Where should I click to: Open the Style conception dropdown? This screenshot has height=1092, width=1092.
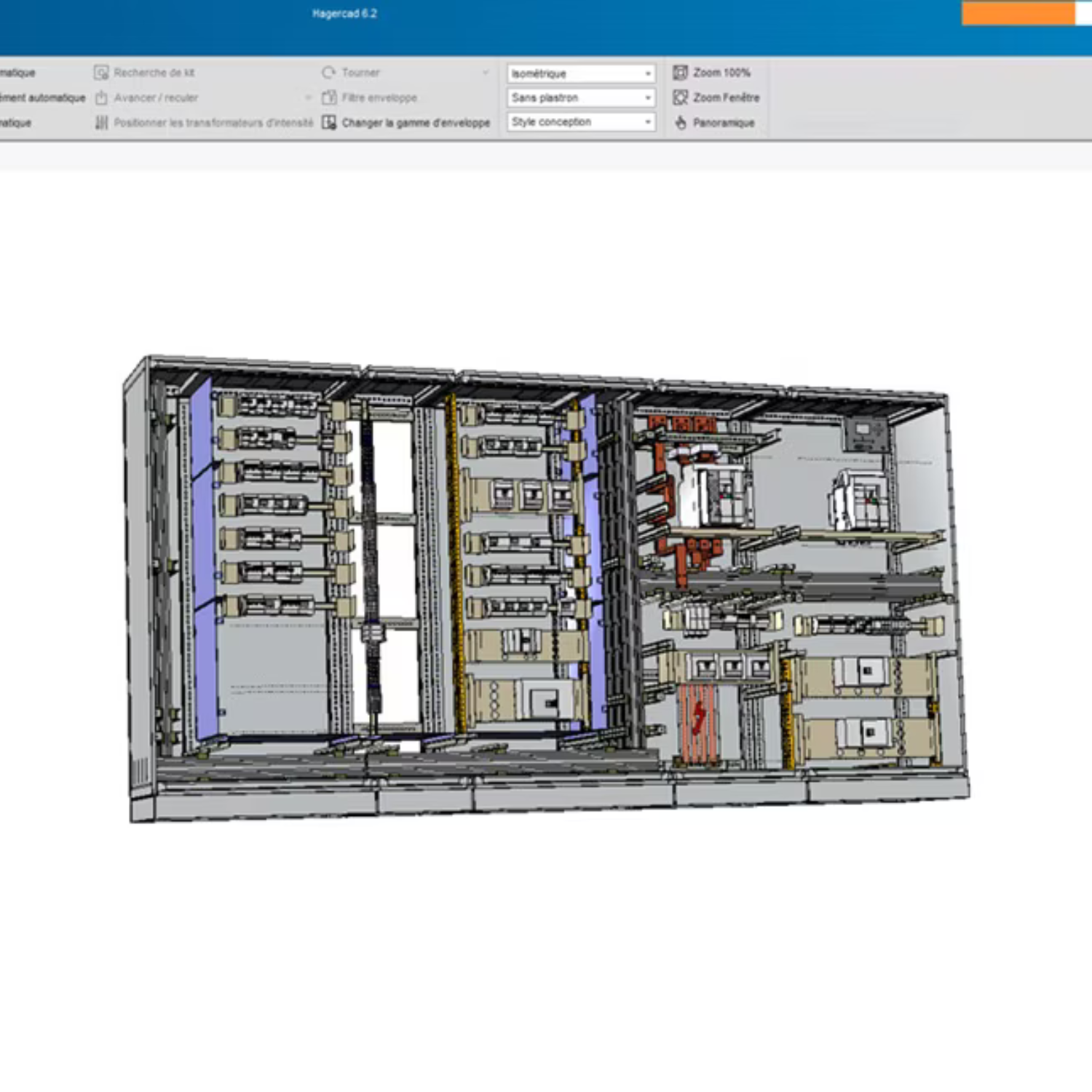tap(580, 122)
